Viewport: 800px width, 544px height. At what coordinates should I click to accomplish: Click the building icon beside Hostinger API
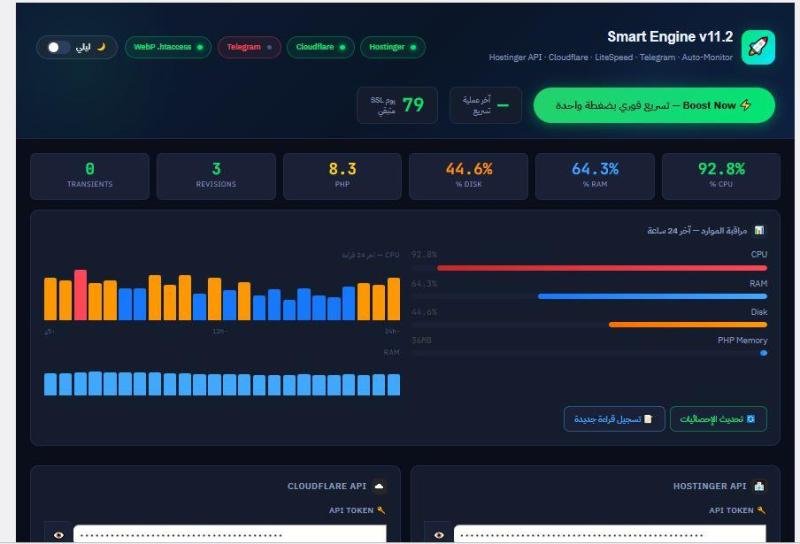click(x=759, y=487)
